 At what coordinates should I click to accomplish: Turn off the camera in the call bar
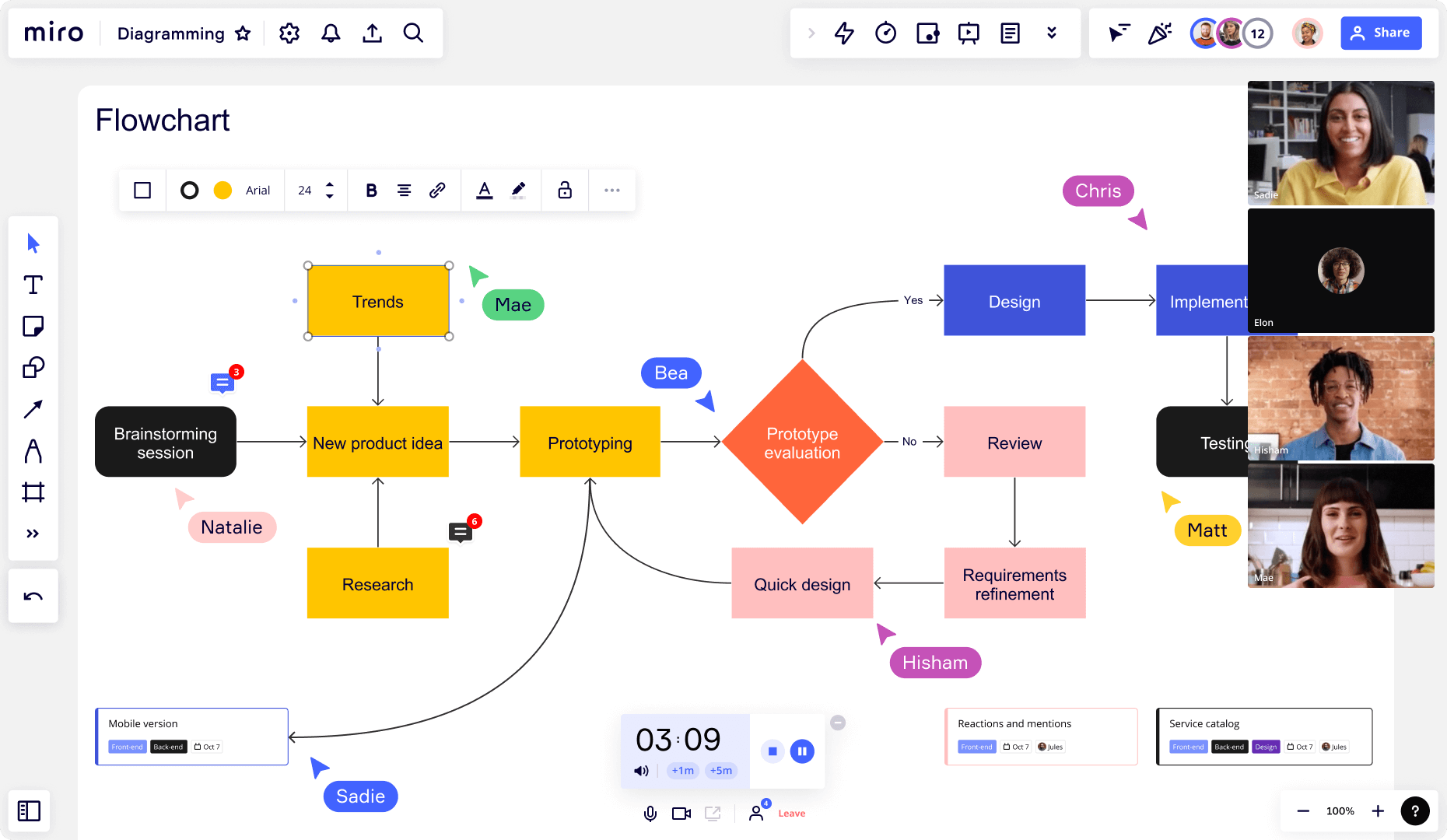(681, 814)
